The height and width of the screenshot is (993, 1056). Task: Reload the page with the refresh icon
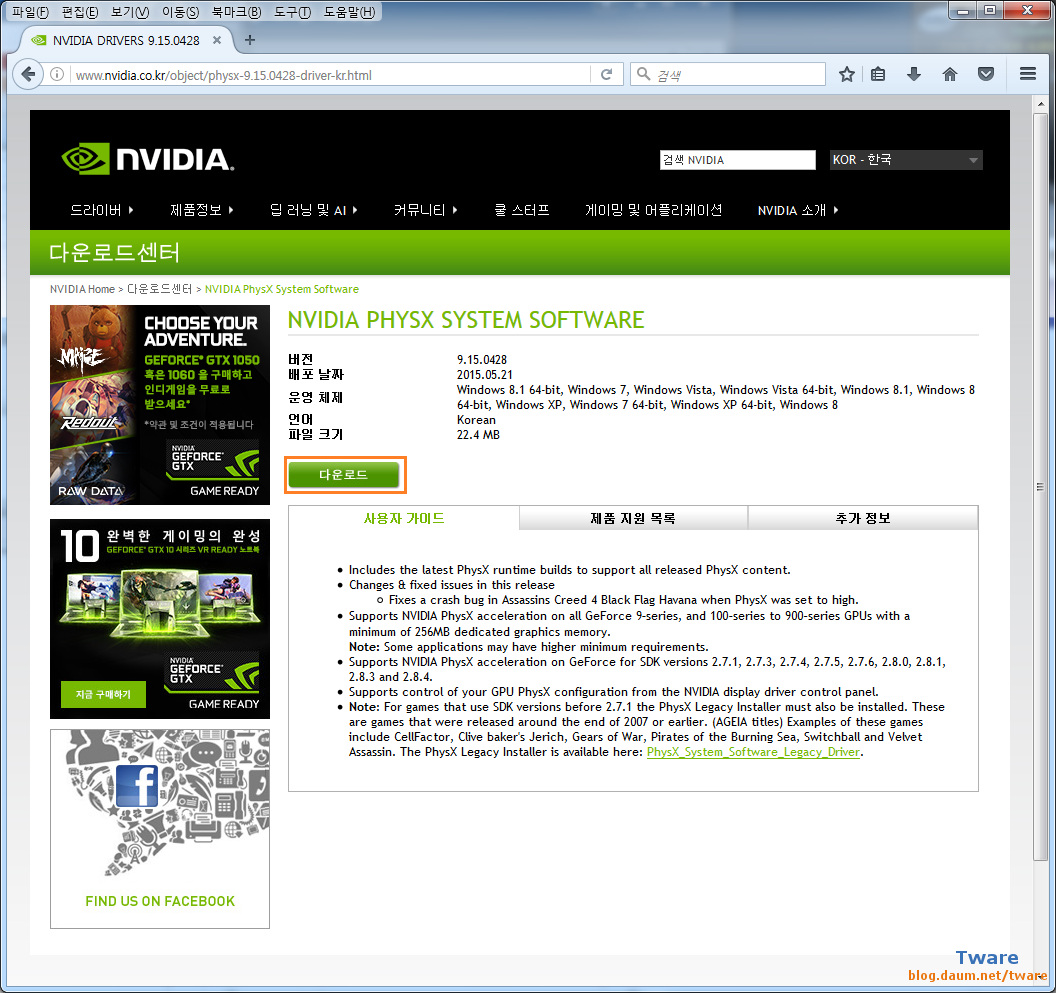[606, 74]
